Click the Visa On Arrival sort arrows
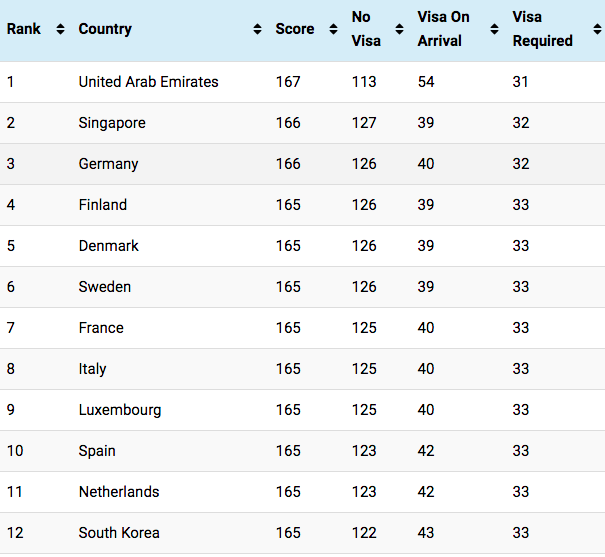Screen dimensions: 605x557 pos(494,29)
